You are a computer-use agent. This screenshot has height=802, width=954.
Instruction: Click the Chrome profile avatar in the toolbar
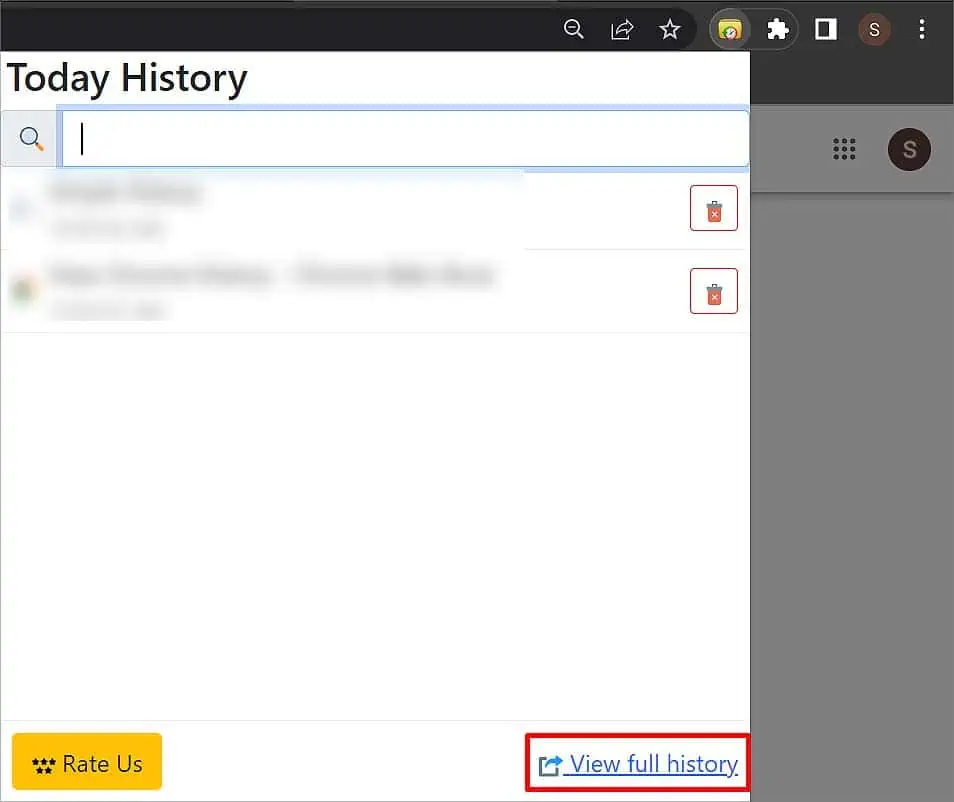click(874, 29)
